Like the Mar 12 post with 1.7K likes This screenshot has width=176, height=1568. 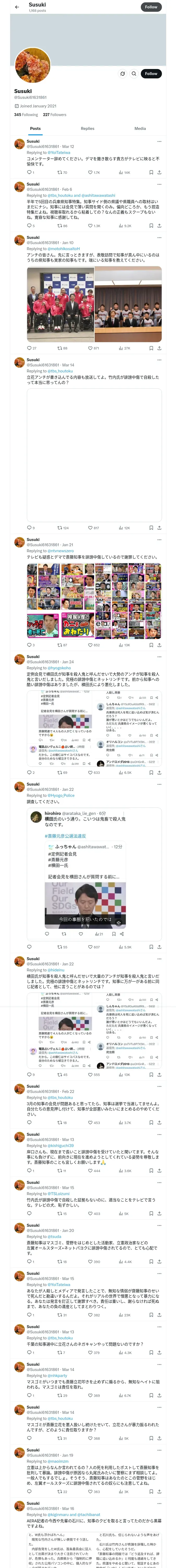click(x=93, y=172)
